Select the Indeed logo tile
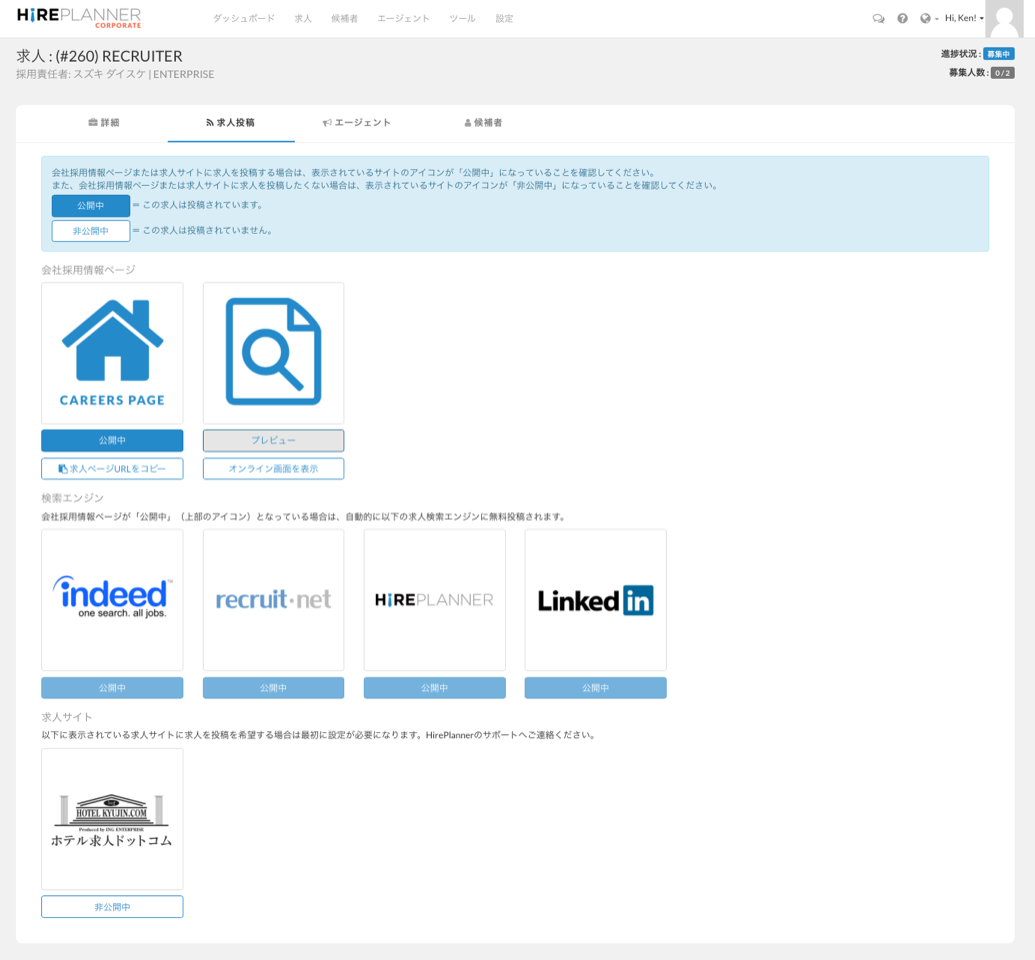 [x=111, y=598]
